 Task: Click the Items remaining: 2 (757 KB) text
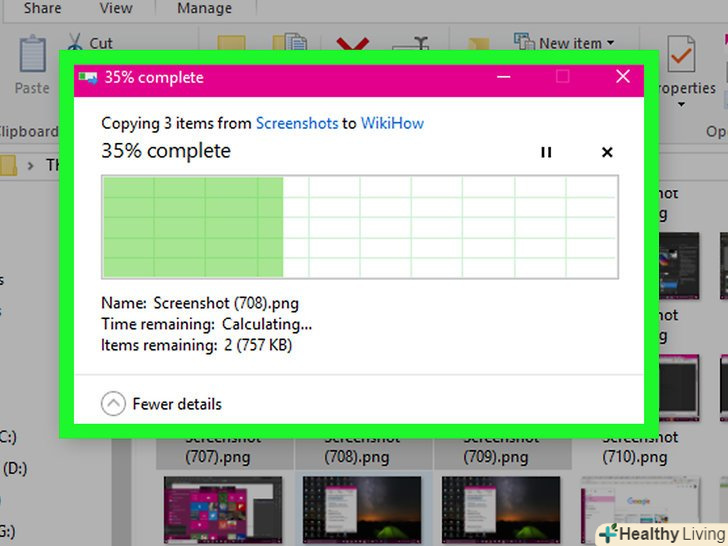[x=196, y=345]
